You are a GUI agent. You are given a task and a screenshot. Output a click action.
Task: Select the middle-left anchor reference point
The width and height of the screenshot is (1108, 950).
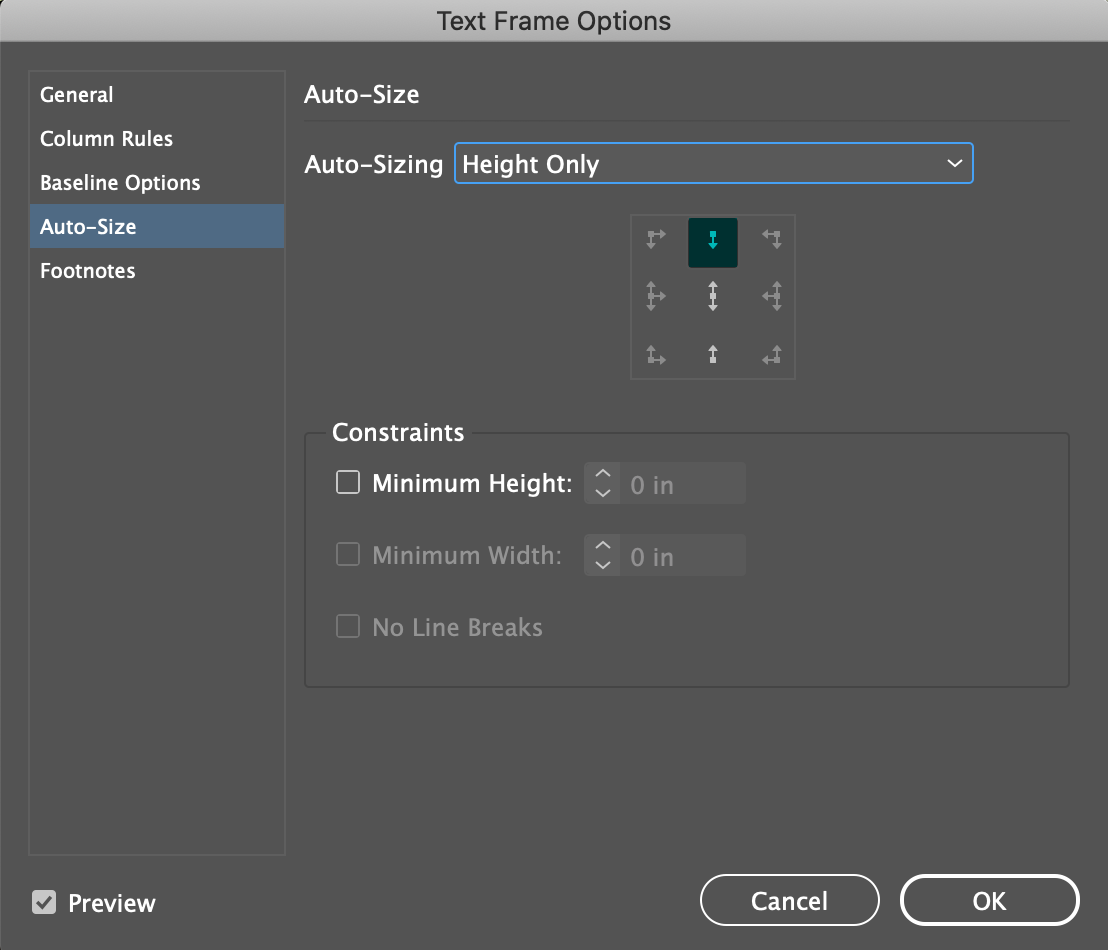656,296
